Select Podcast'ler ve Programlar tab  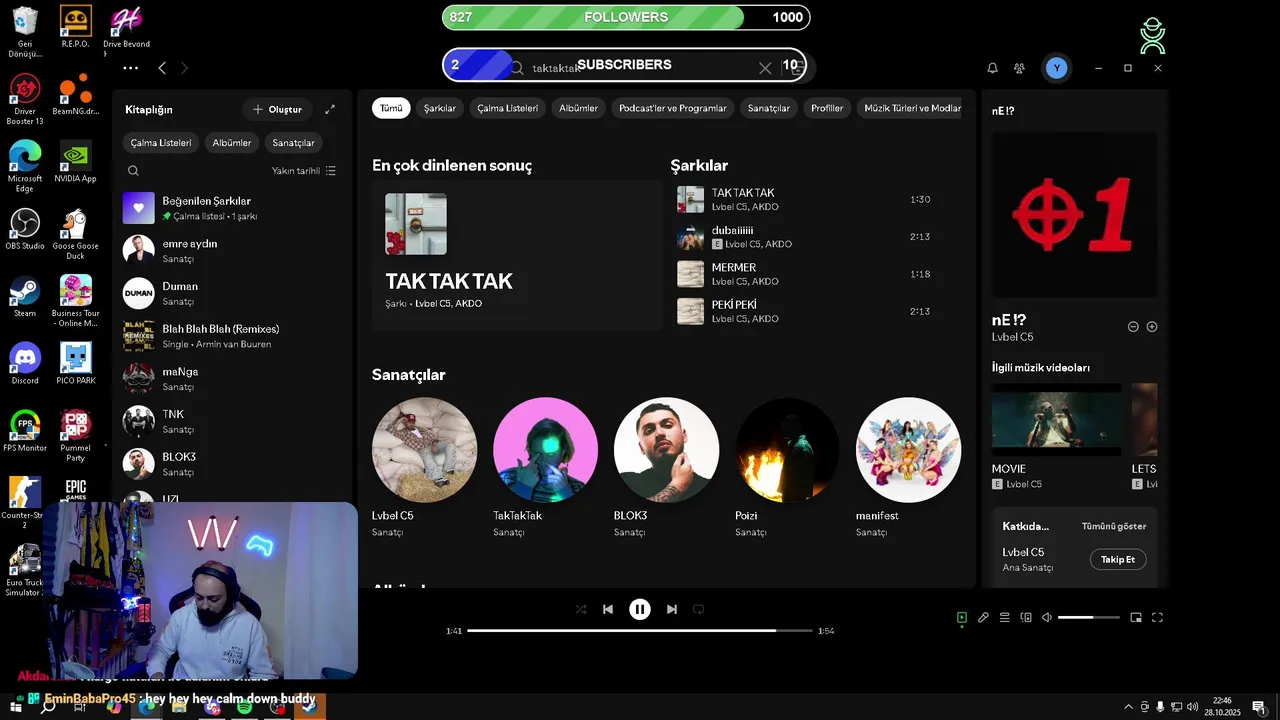[x=673, y=108]
